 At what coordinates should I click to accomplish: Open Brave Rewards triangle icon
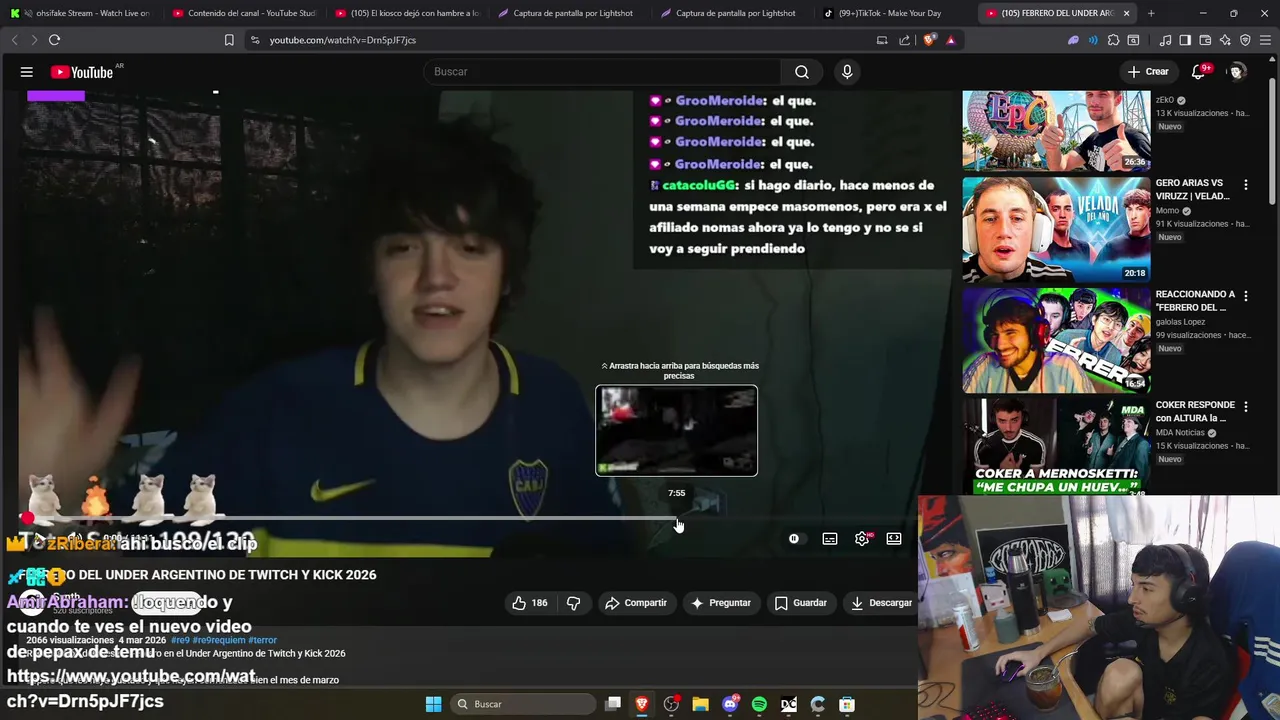pos(950,40)
